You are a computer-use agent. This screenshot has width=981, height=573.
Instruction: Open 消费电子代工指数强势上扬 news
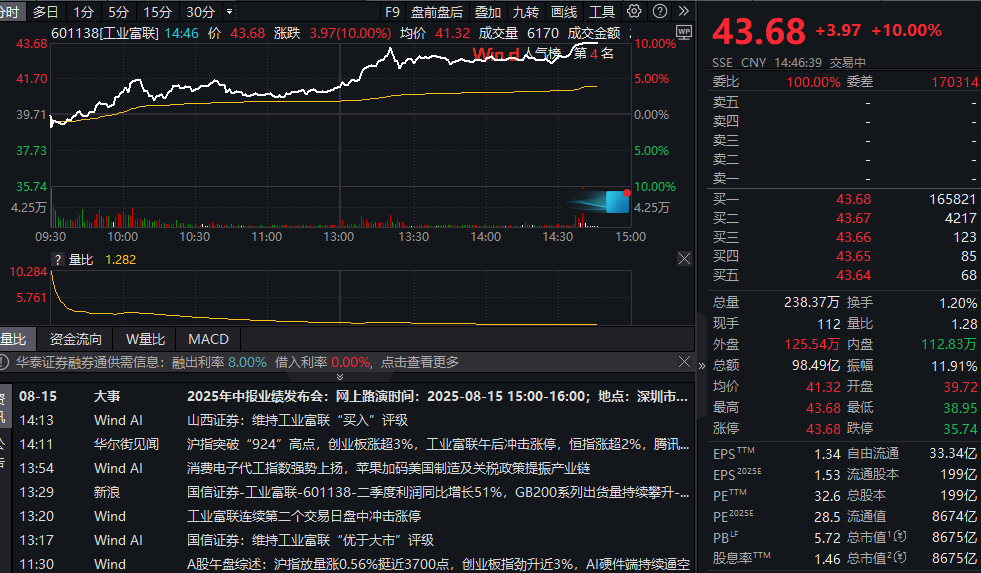pyautogui.click(x=388, y=468)
